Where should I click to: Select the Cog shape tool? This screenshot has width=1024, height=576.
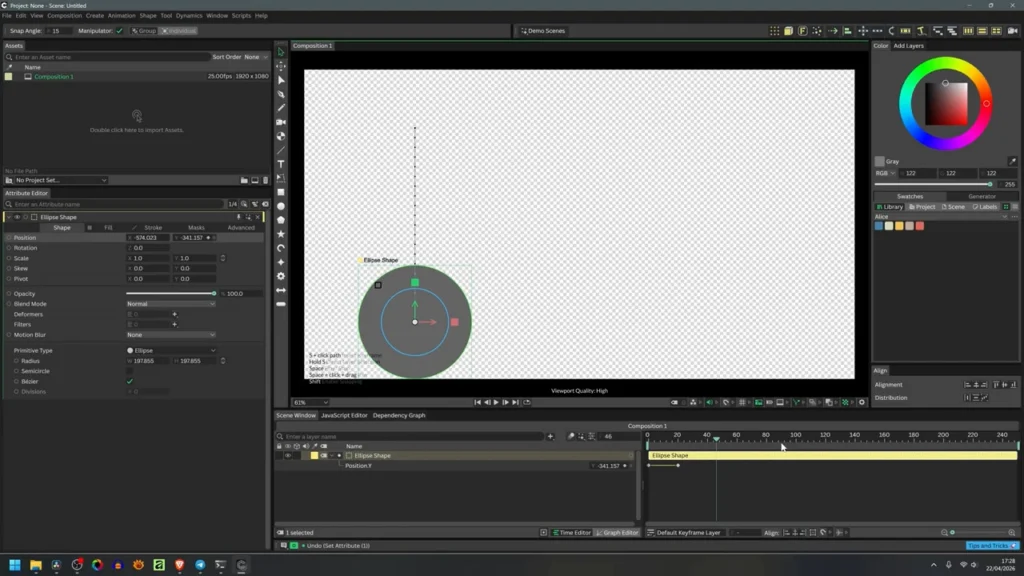click(281, 276)
